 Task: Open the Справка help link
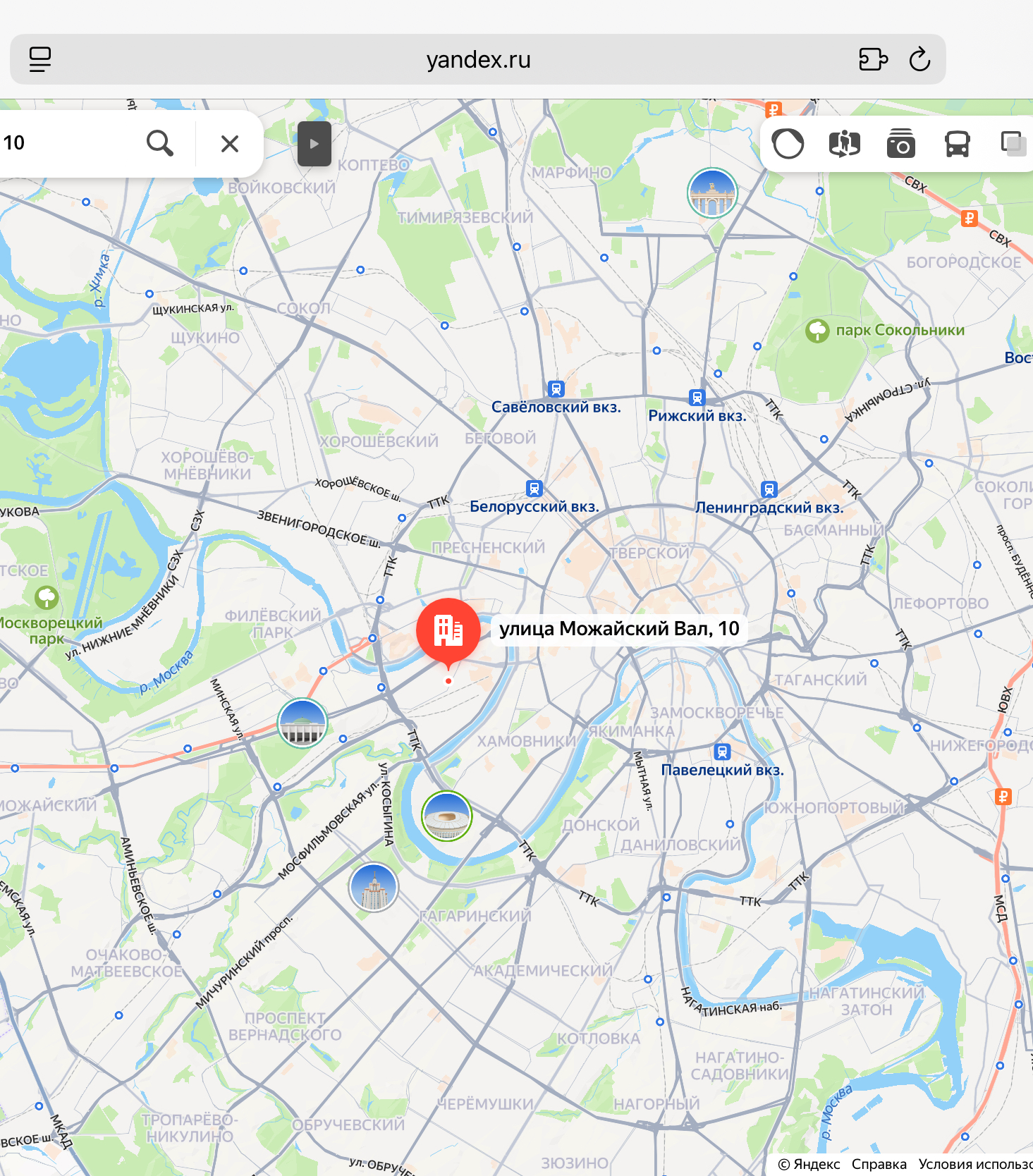point(879,1164)
